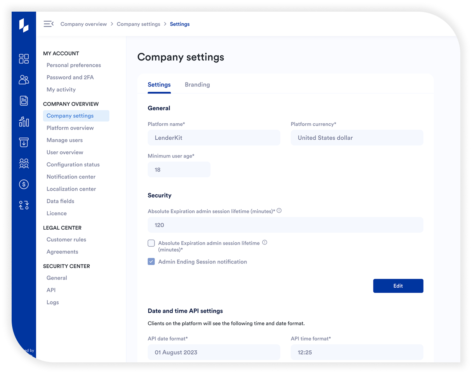Open the archive download box icon
The image size is (472, 374).
(x=24, y=142)
